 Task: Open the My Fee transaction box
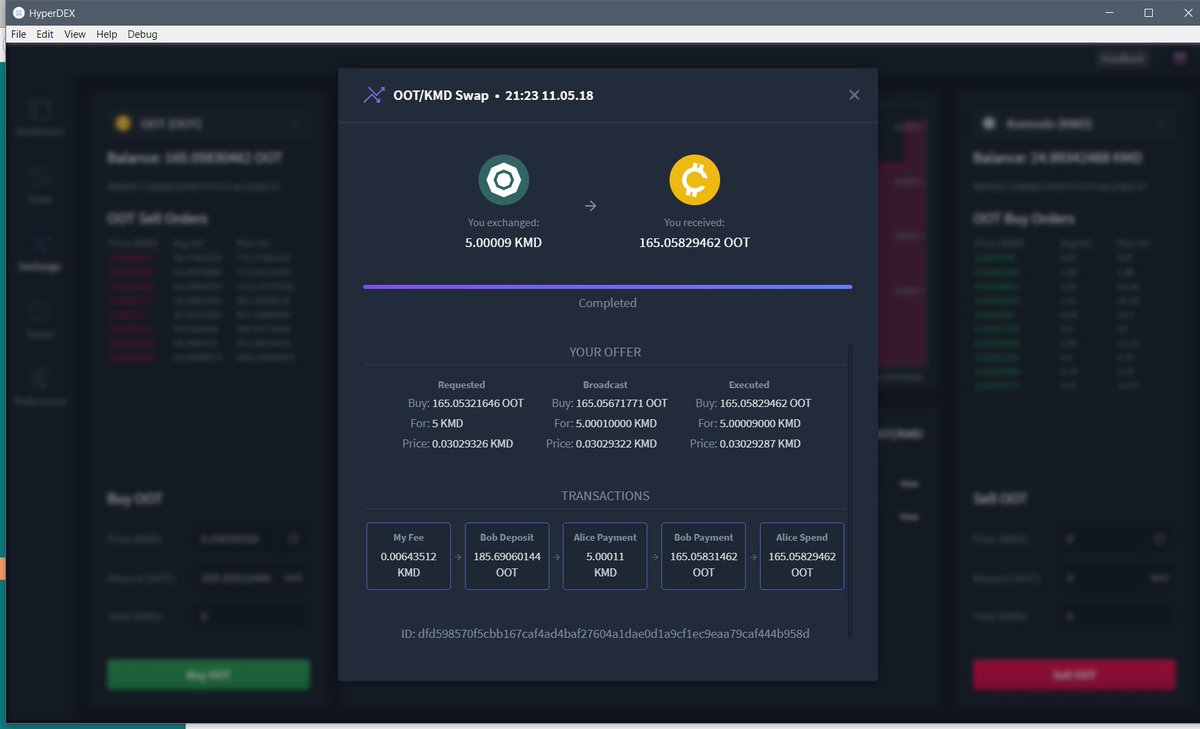408,556
